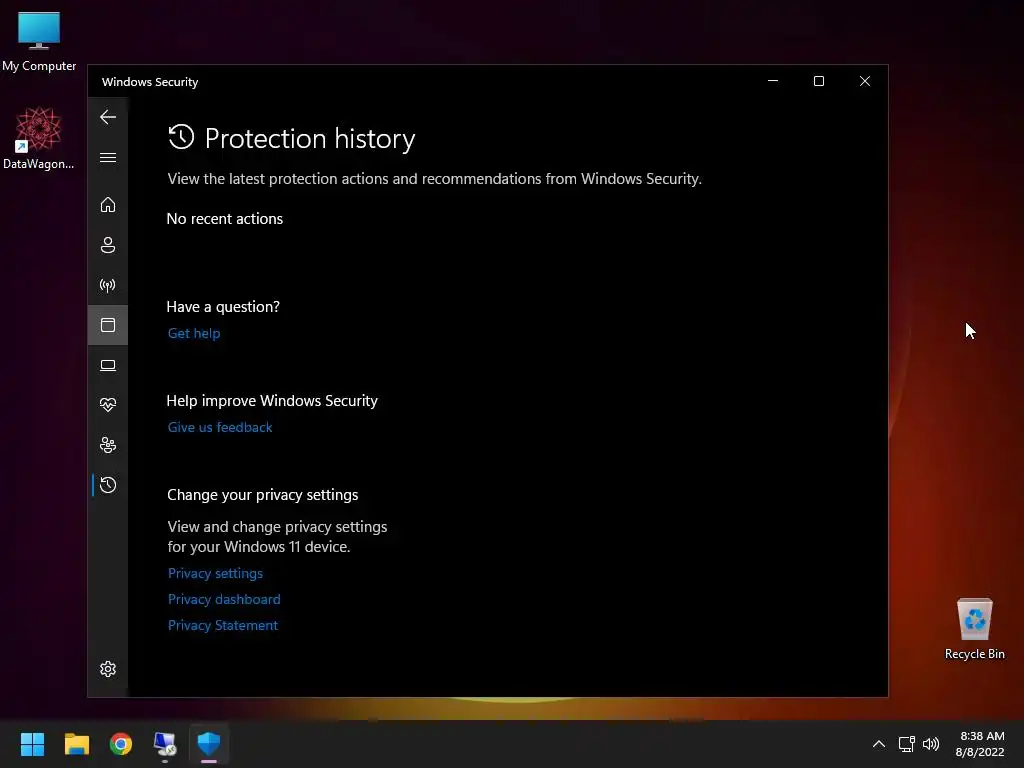The image size is (1024, 768).
Task: Show hidden tray icons chevron
Action: 879,744
